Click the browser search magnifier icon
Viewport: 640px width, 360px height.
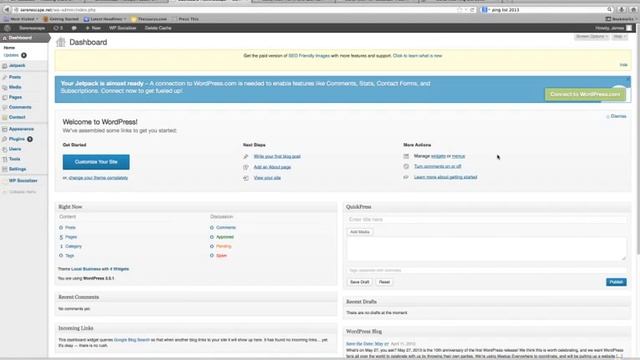pos(609,9)
